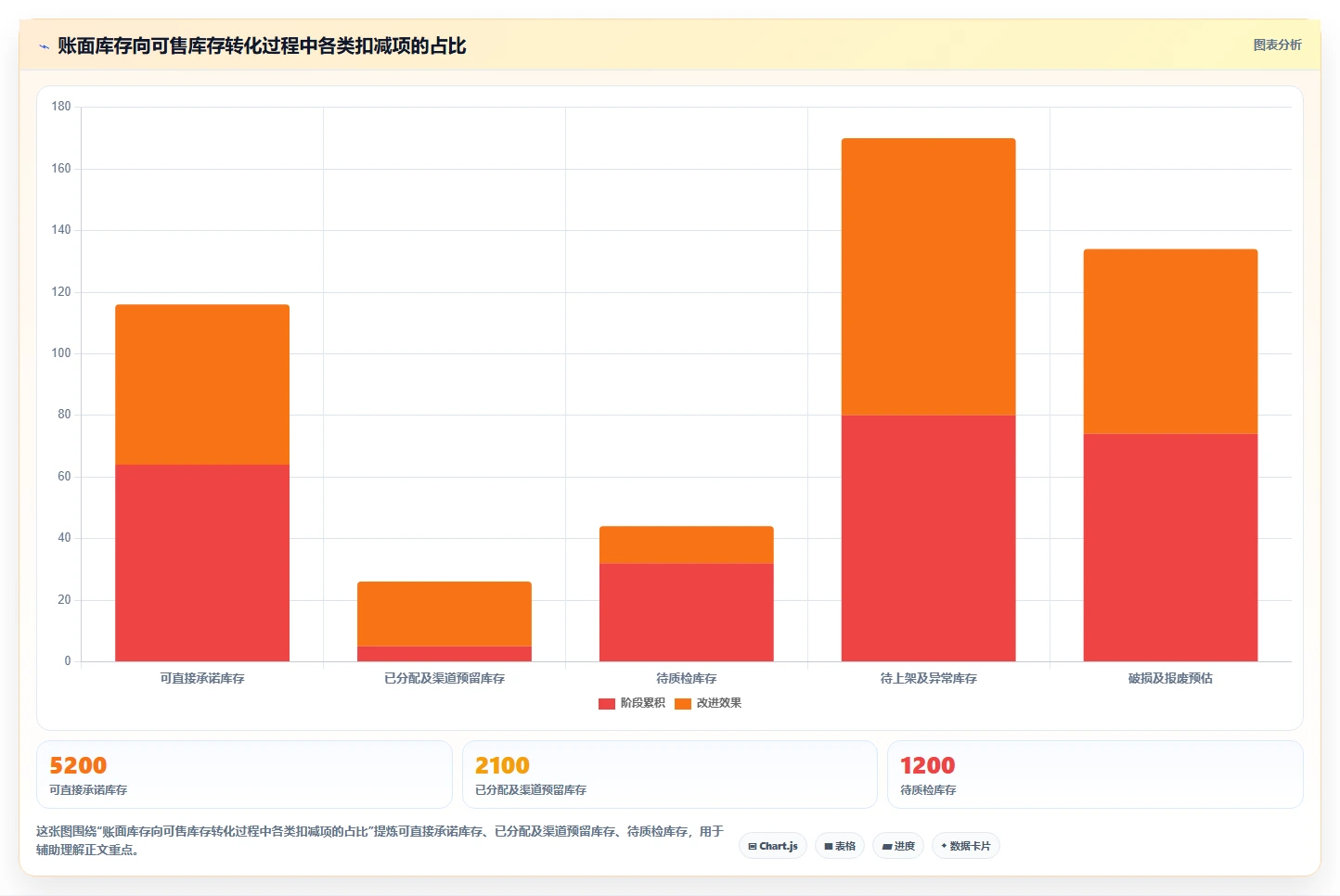Click the red segment of 待质检库存 bar
The height and width of the screenshot is (896, 1340).
[687, 612]
